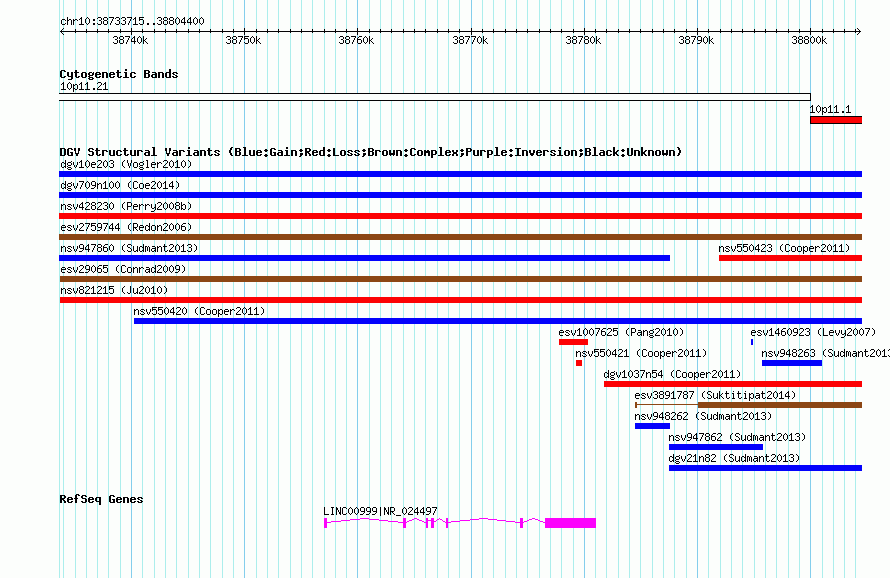Screen dimensions: 890x578
Task: Click the RefSeq Genes track title
Action: coord(101,499)
